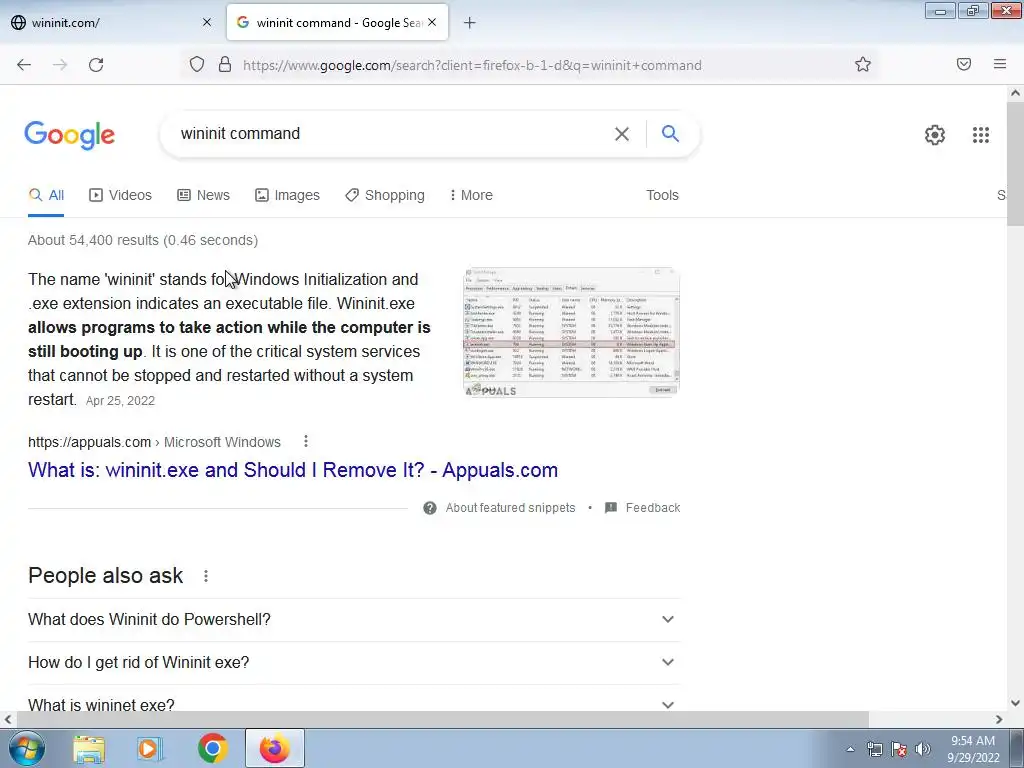Run search with the magnifier icon
1024x768 pixels.
(x=670, y=133)
